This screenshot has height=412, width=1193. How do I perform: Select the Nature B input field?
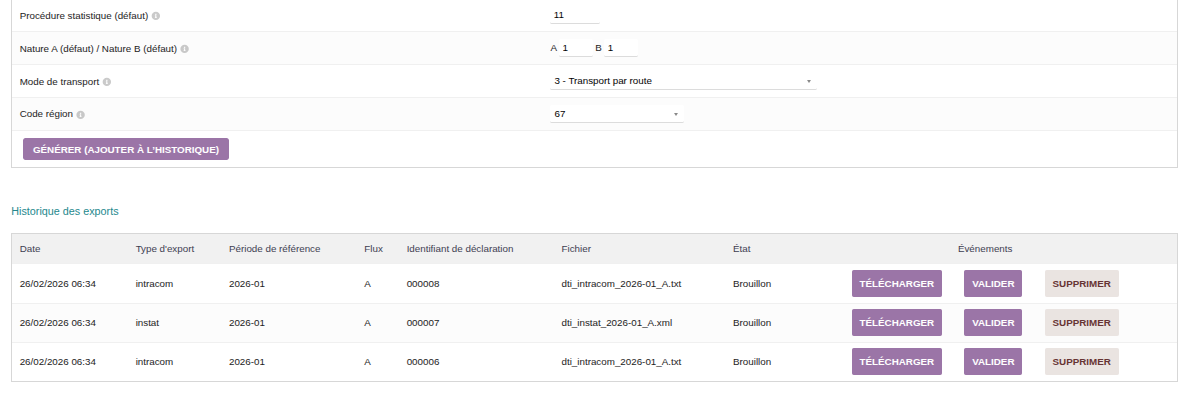click(620, 48)
